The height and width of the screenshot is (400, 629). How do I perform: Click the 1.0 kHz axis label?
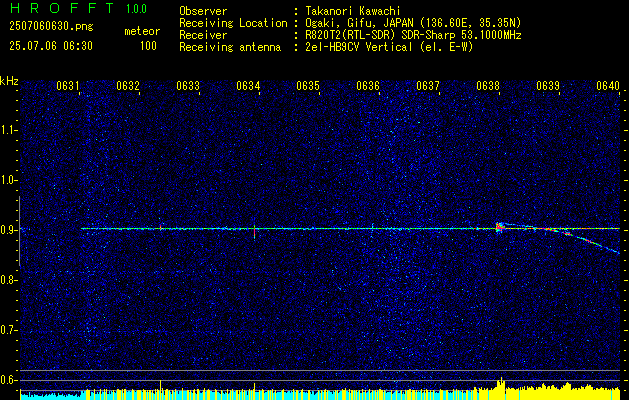point(9,180)
